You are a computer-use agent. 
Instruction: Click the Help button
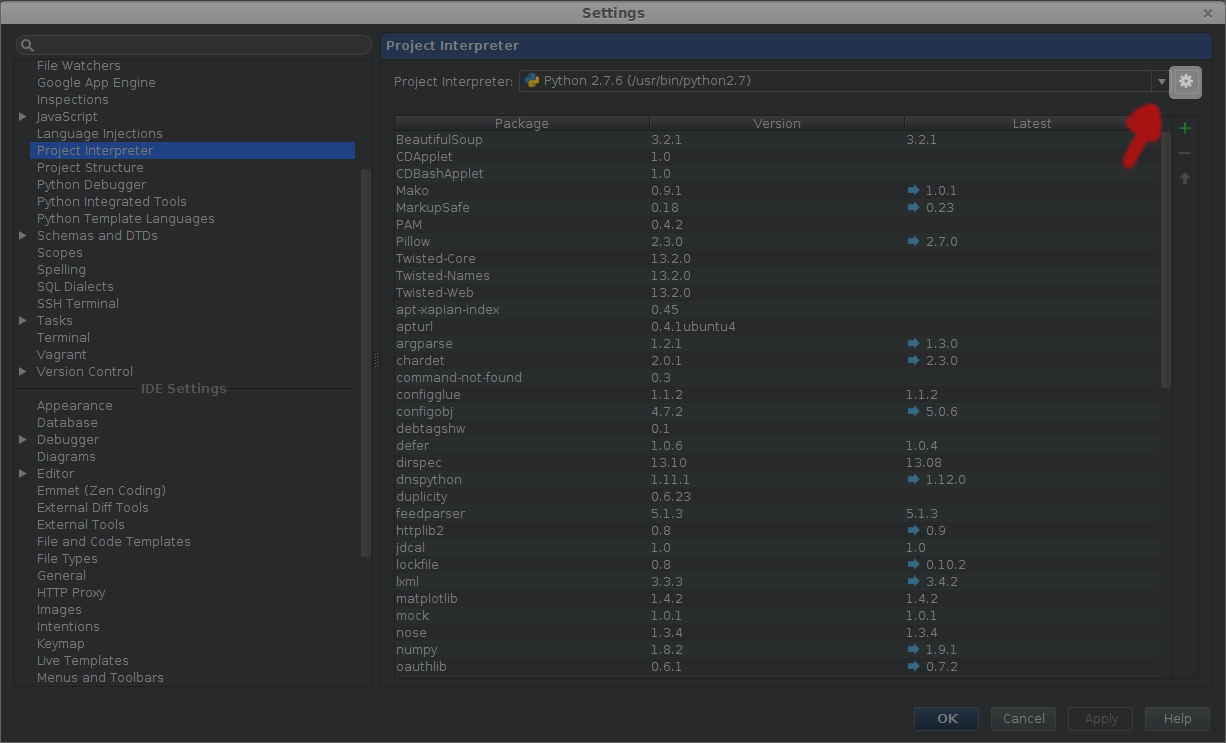click(1178, 718)
